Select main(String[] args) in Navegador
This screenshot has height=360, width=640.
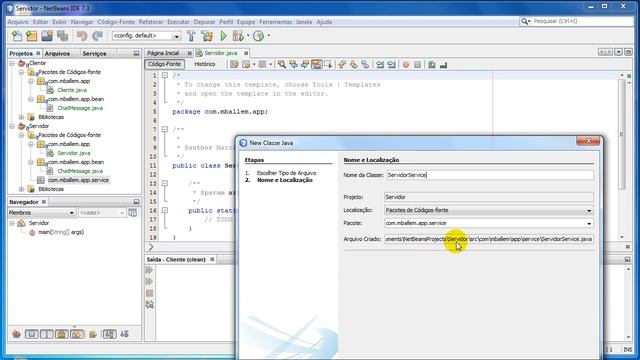[x=61, y=232]
